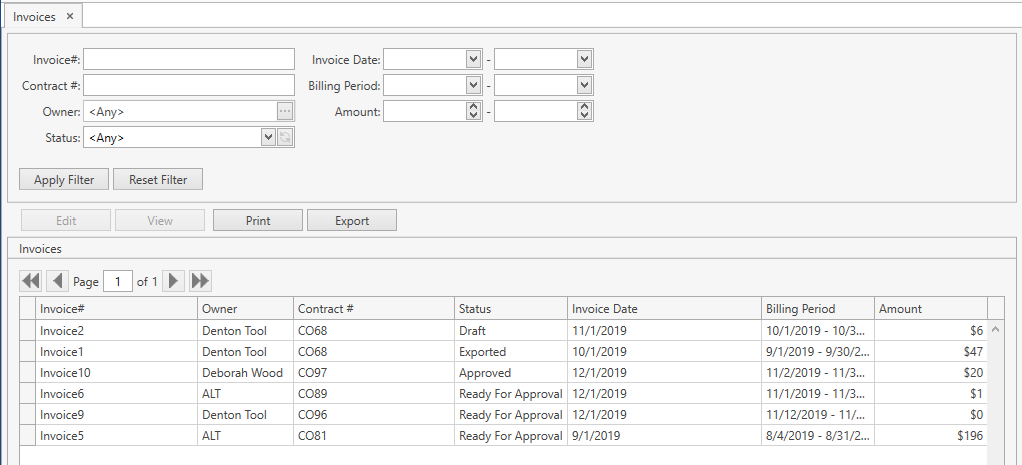Open Invoice Date start date picker
Viewport: 1022px width, 465px height.
click(474, 60)
